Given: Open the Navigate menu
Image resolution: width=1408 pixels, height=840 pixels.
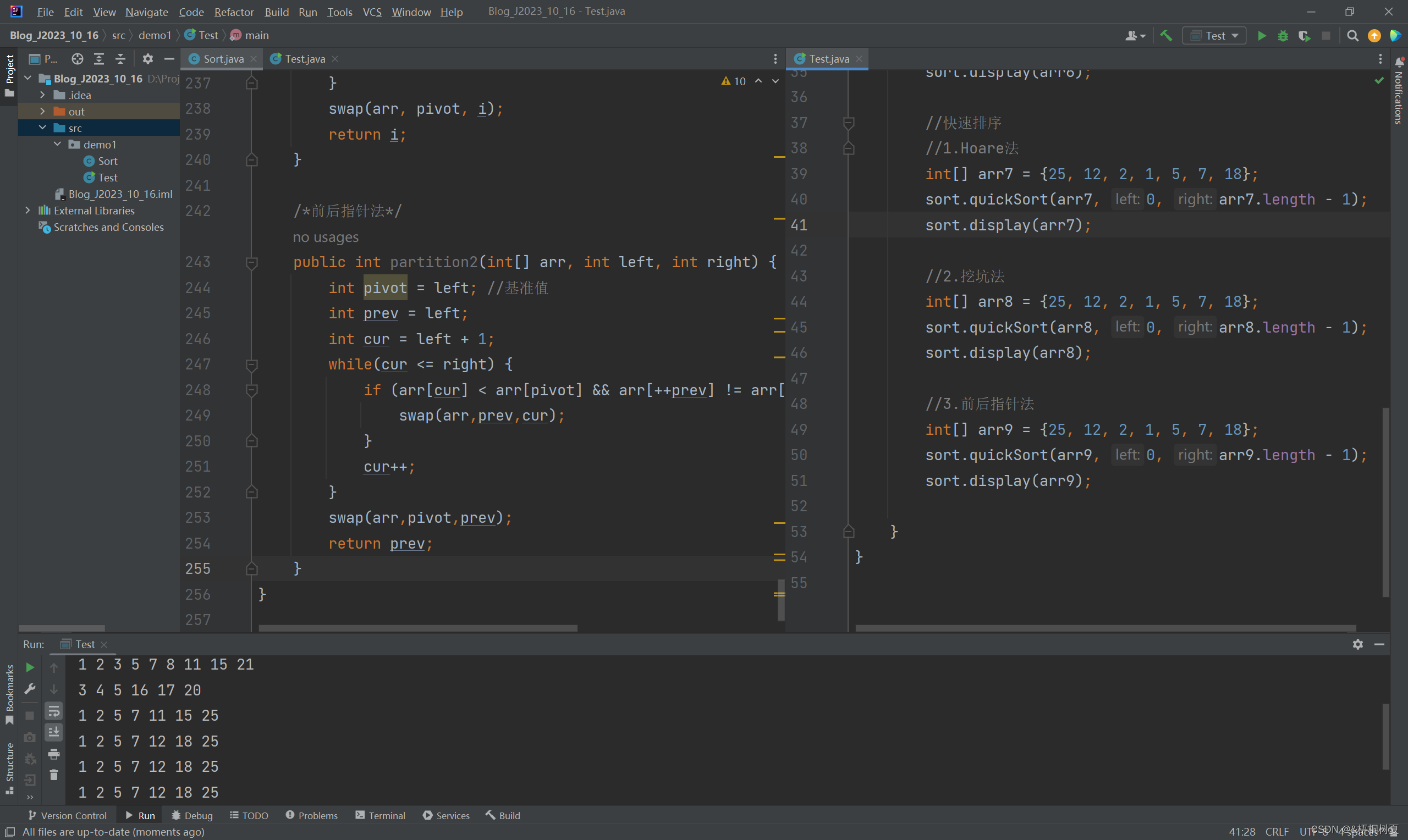Looking at the screenshot, I should [147, 12].
